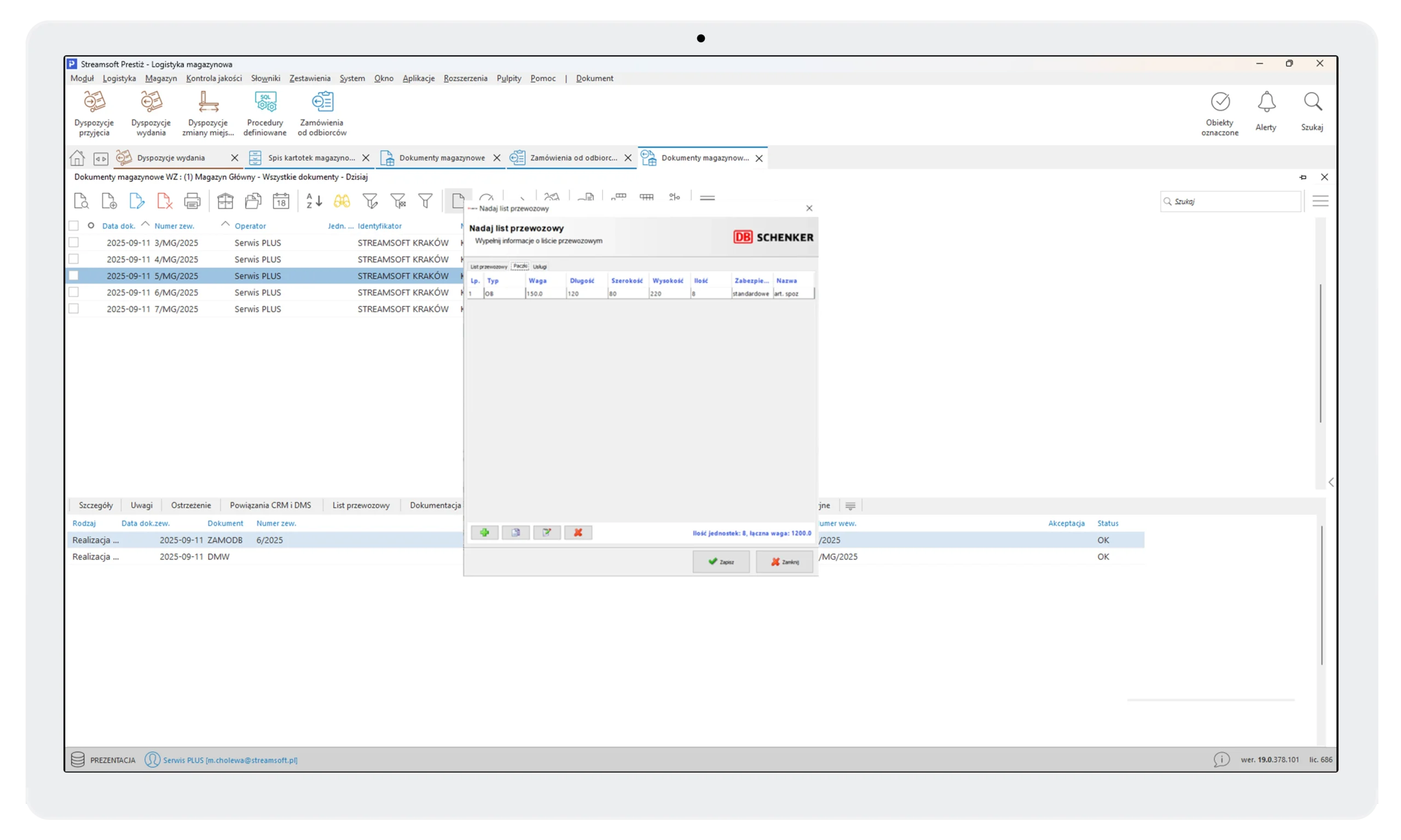
Task: Click the red X delete-package button
Action: tap(578, 532)
